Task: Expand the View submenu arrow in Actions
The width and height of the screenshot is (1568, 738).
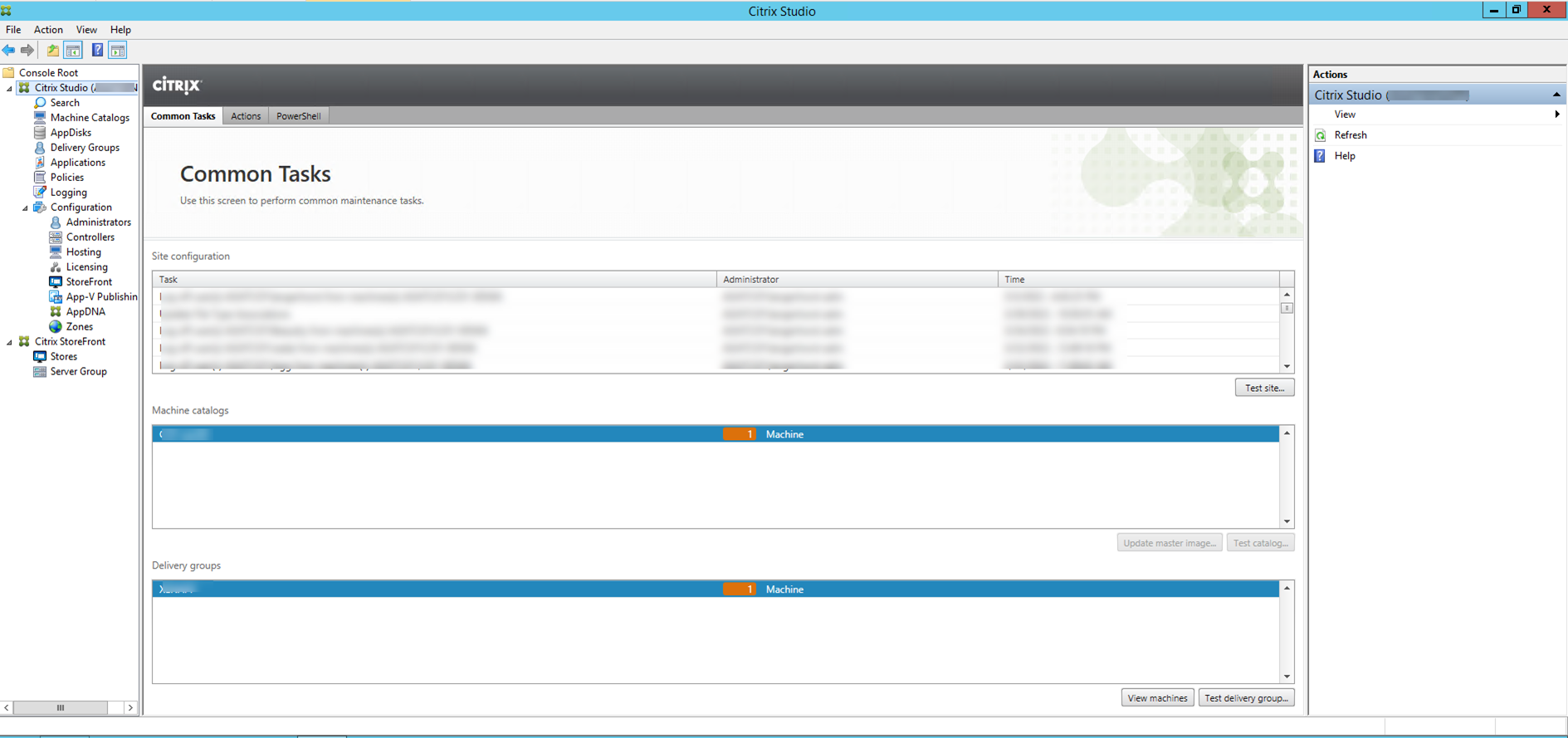Action: coord(1557,115)
